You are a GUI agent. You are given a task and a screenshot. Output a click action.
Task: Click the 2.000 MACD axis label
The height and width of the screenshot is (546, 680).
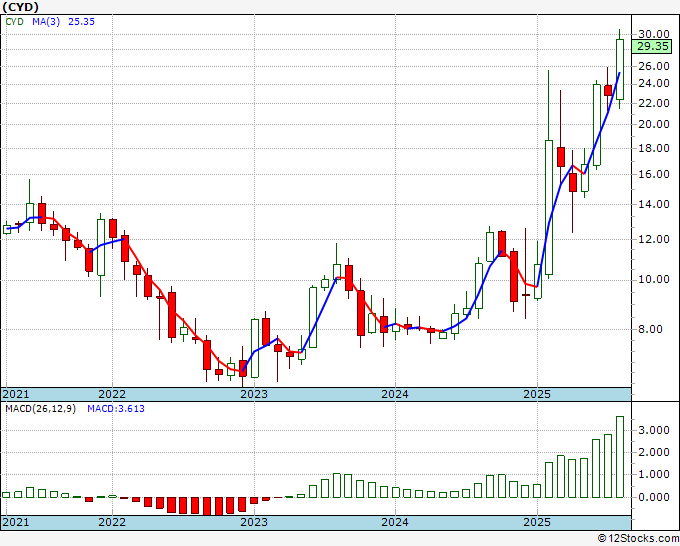(654, 452)
